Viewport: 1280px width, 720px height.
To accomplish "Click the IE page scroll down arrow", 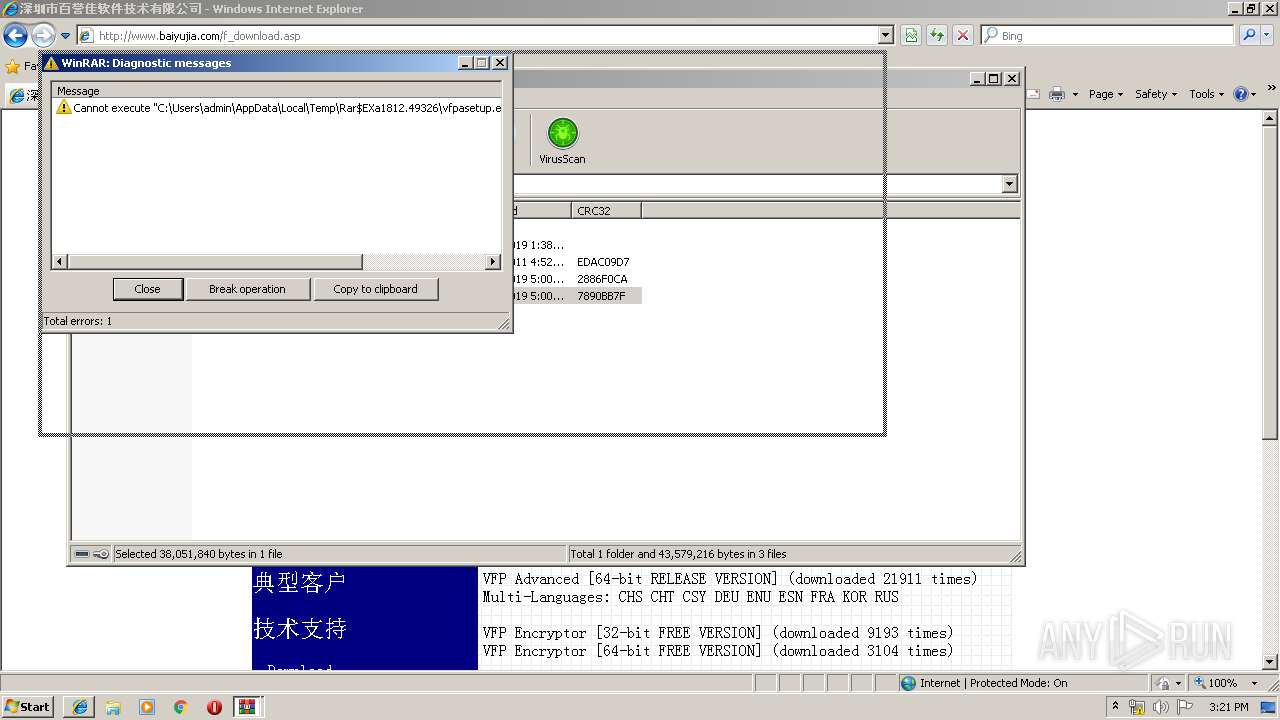I will click(x=1270, y=662).
